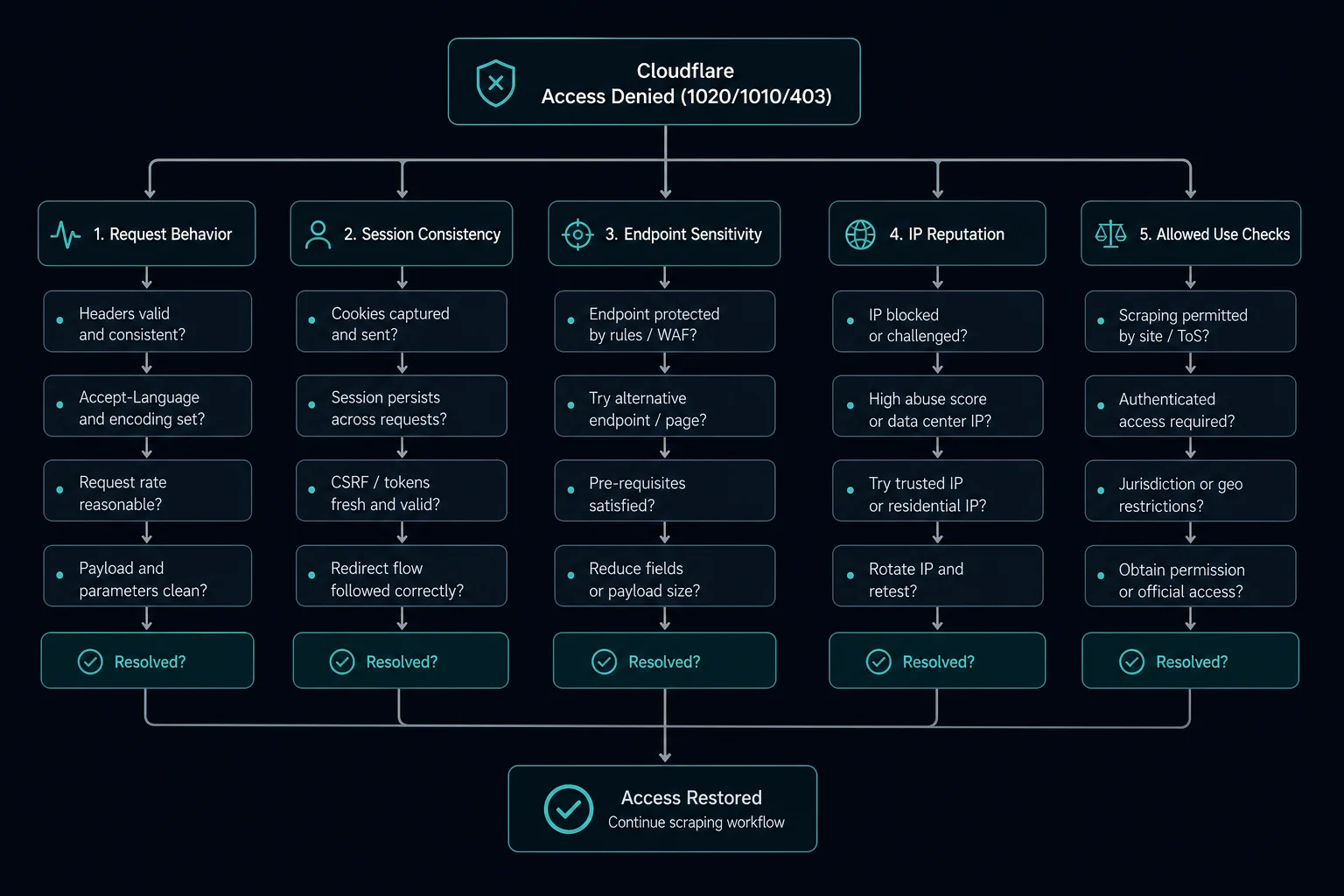
Task: Select the 2. Session Consistency heading
Action: click(422, 234)
